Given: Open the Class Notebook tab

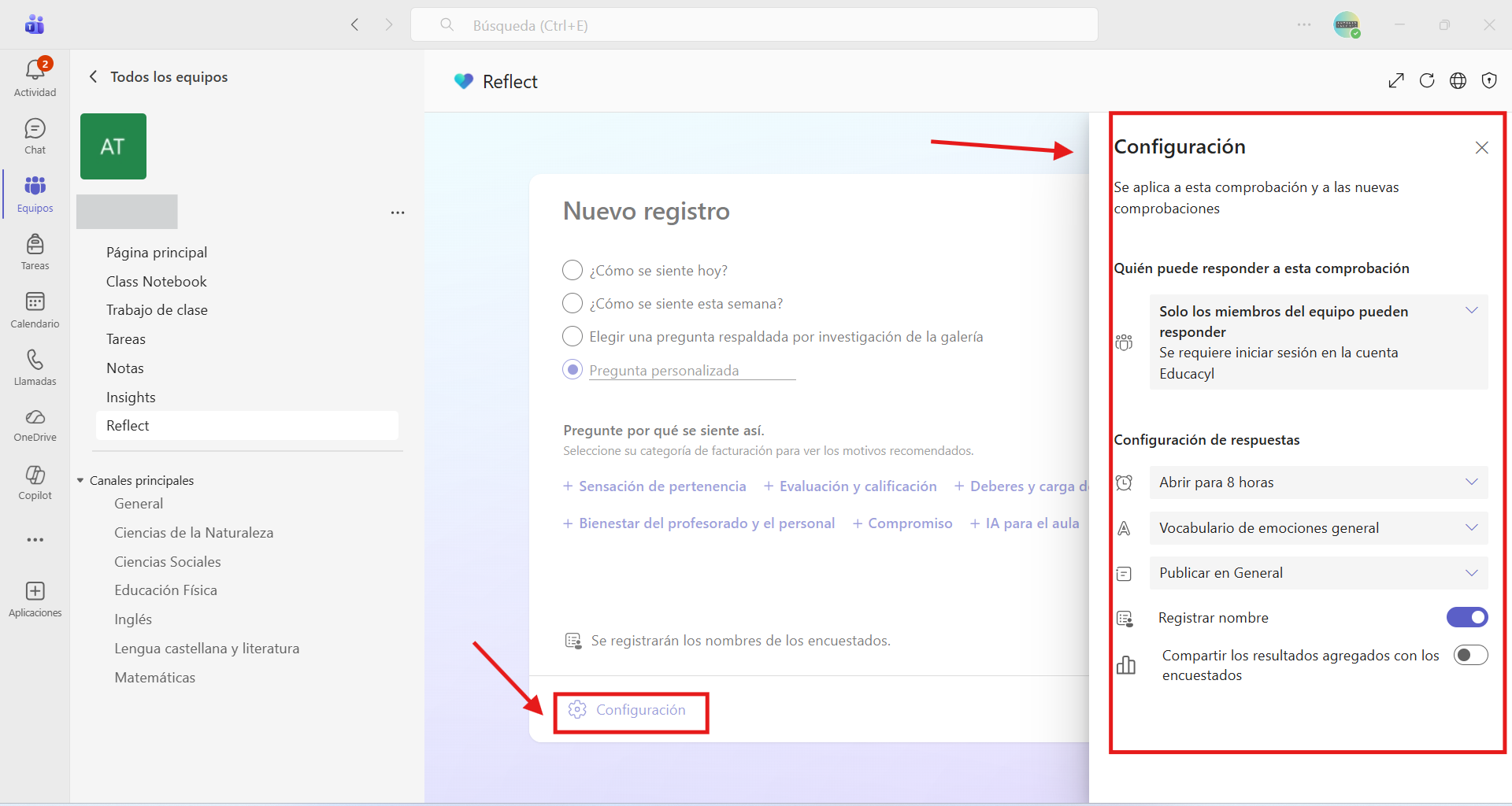Looking at the screenshot, I should click(156, 282).
